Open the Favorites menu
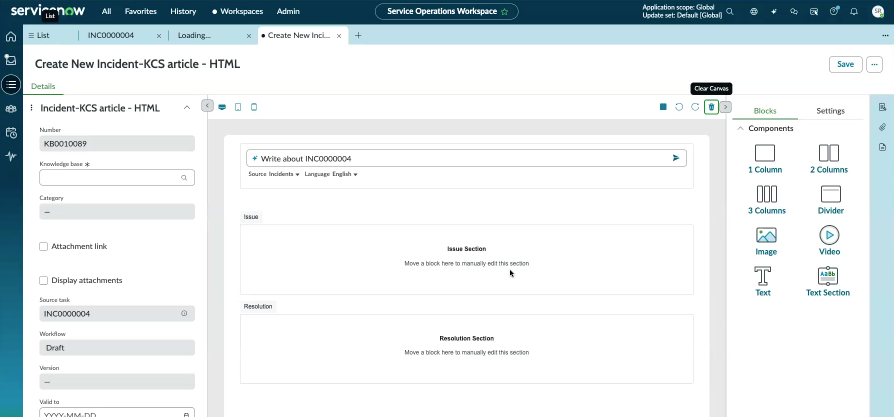 (140, 11)
